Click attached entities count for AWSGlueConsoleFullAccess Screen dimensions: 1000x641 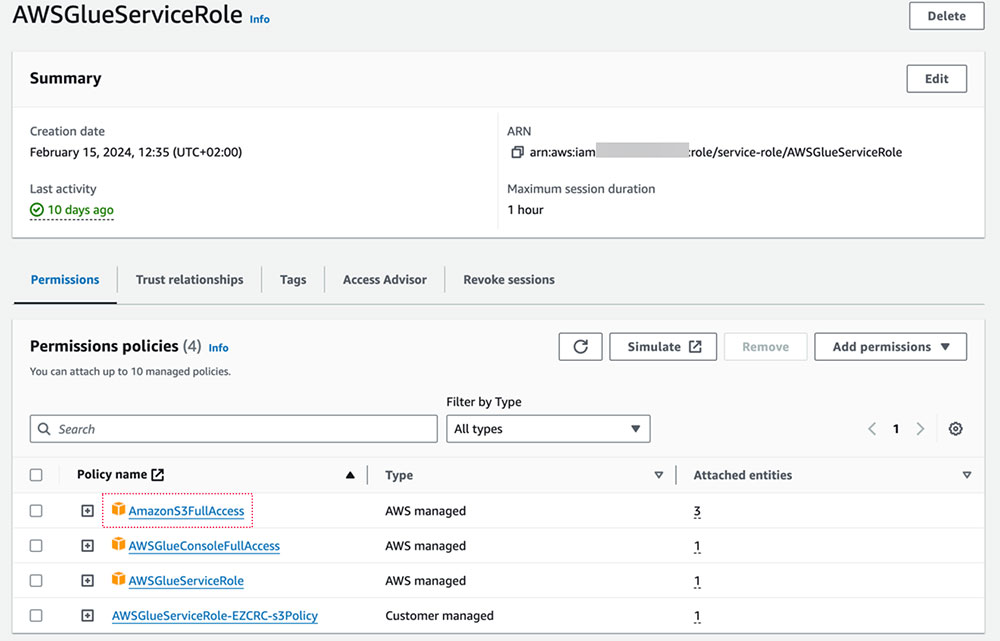coord(697,546)
